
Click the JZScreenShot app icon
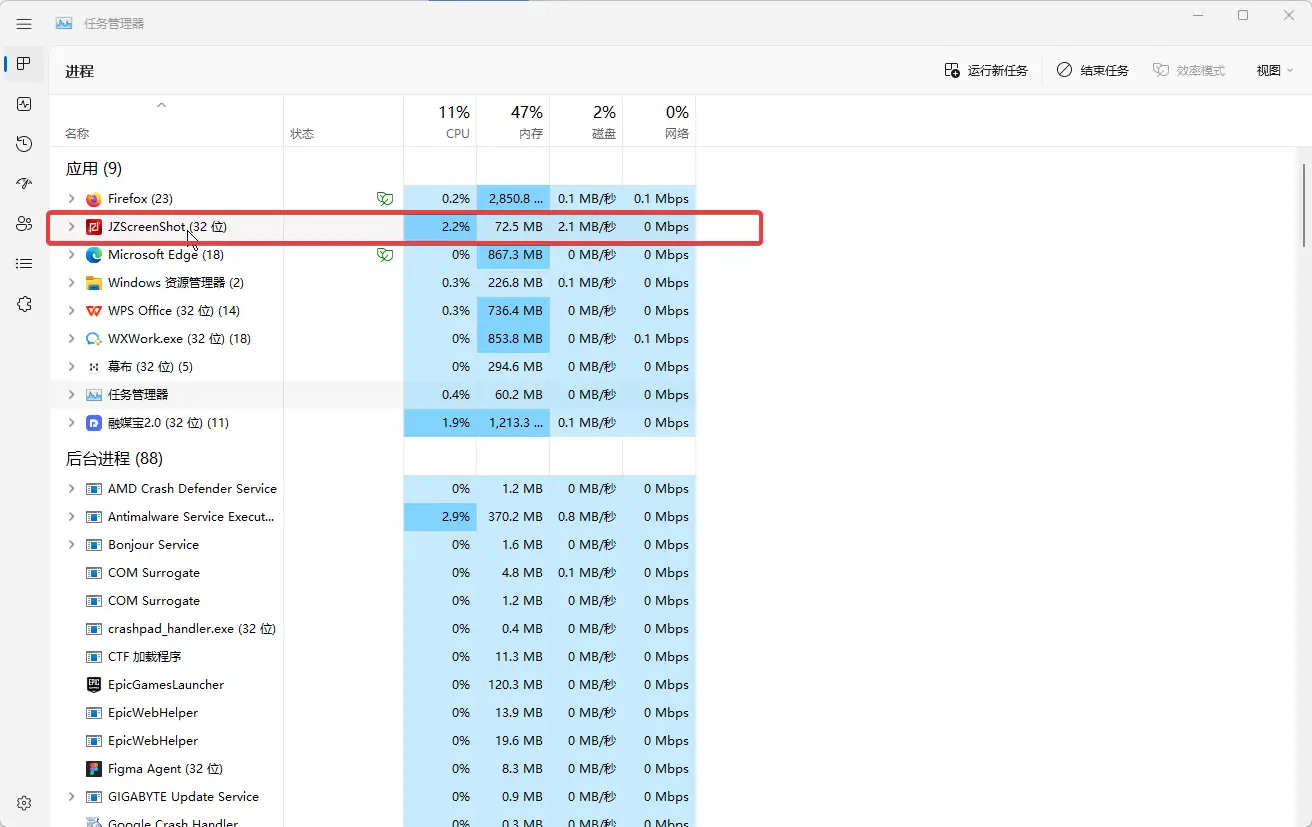coord(94,227)
